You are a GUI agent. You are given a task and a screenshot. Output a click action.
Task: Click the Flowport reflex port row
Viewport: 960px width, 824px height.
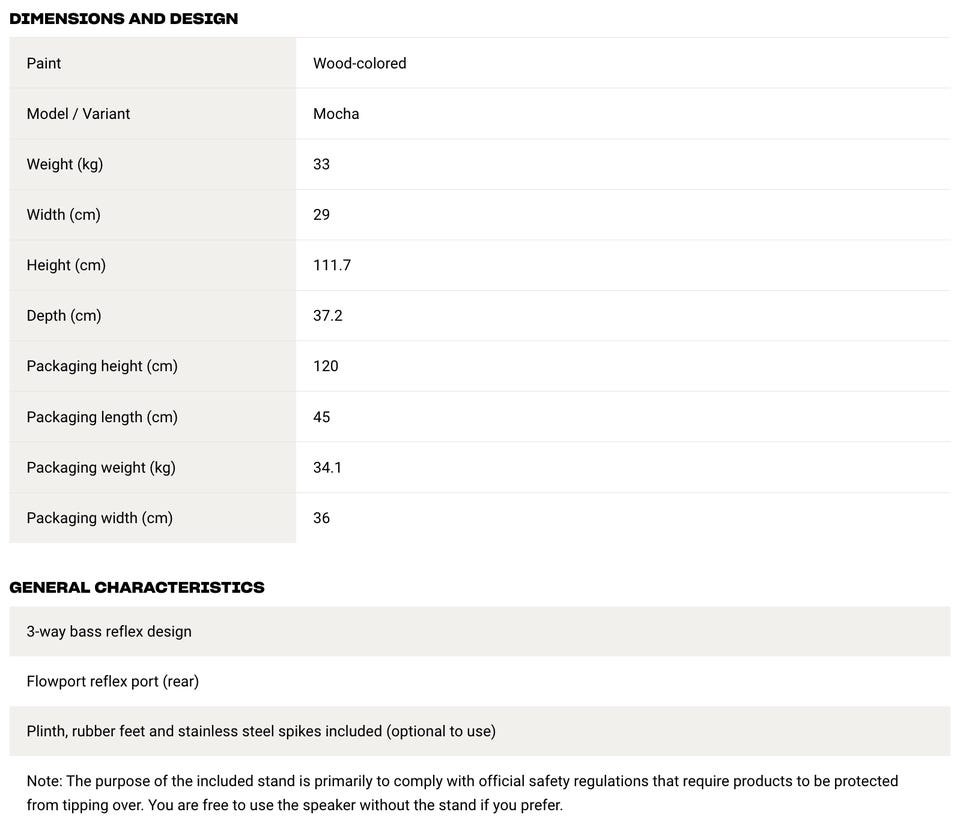(113, 681)
